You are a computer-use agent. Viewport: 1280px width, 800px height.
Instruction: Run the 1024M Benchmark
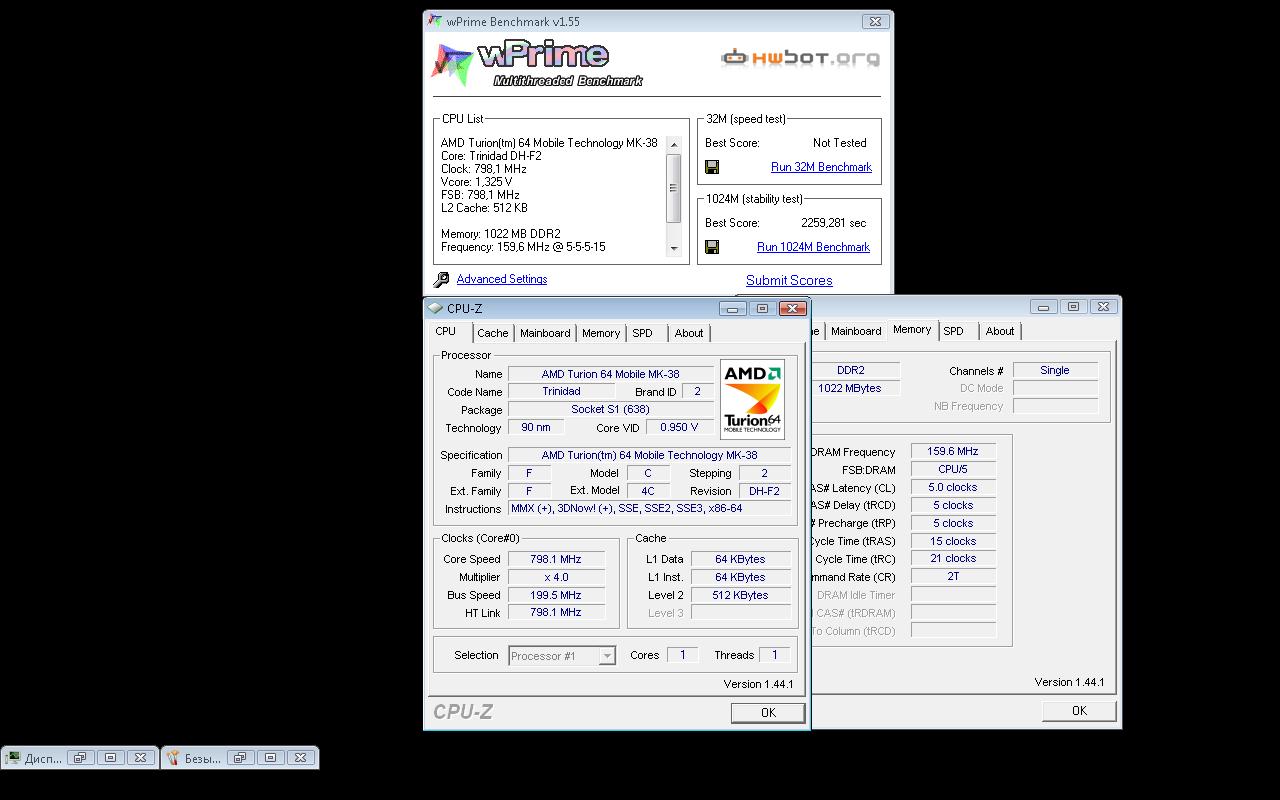pyautogui.click(x=813, y=247)
